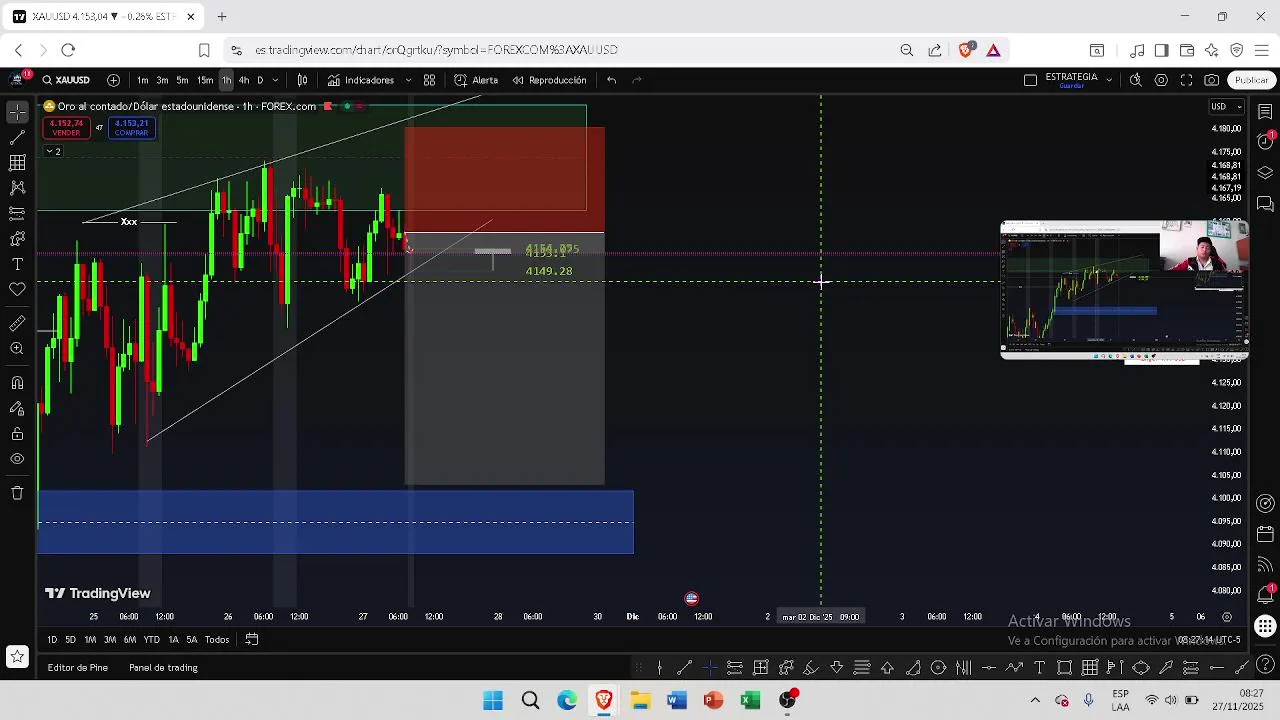1280x720 pixels.
Task: Open the watchlist panel icon in right sidebar
Action: tap(1265, 112)
